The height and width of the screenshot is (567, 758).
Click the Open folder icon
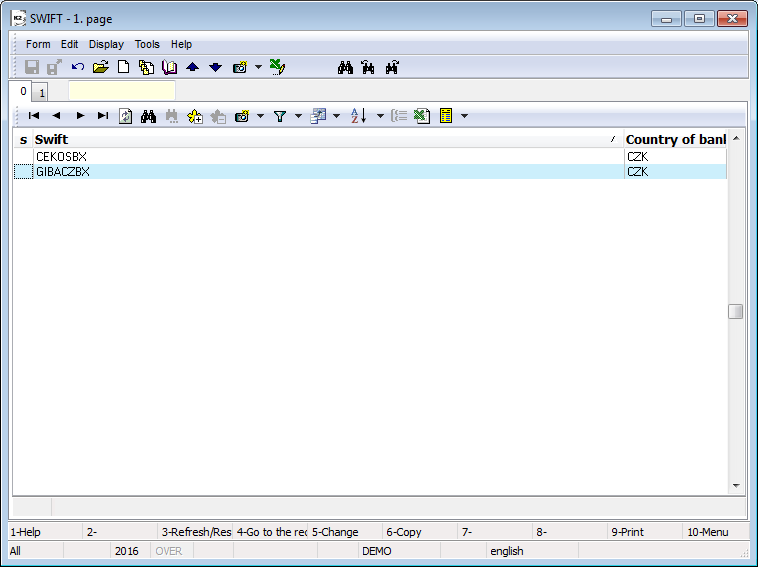click(101, 67)
